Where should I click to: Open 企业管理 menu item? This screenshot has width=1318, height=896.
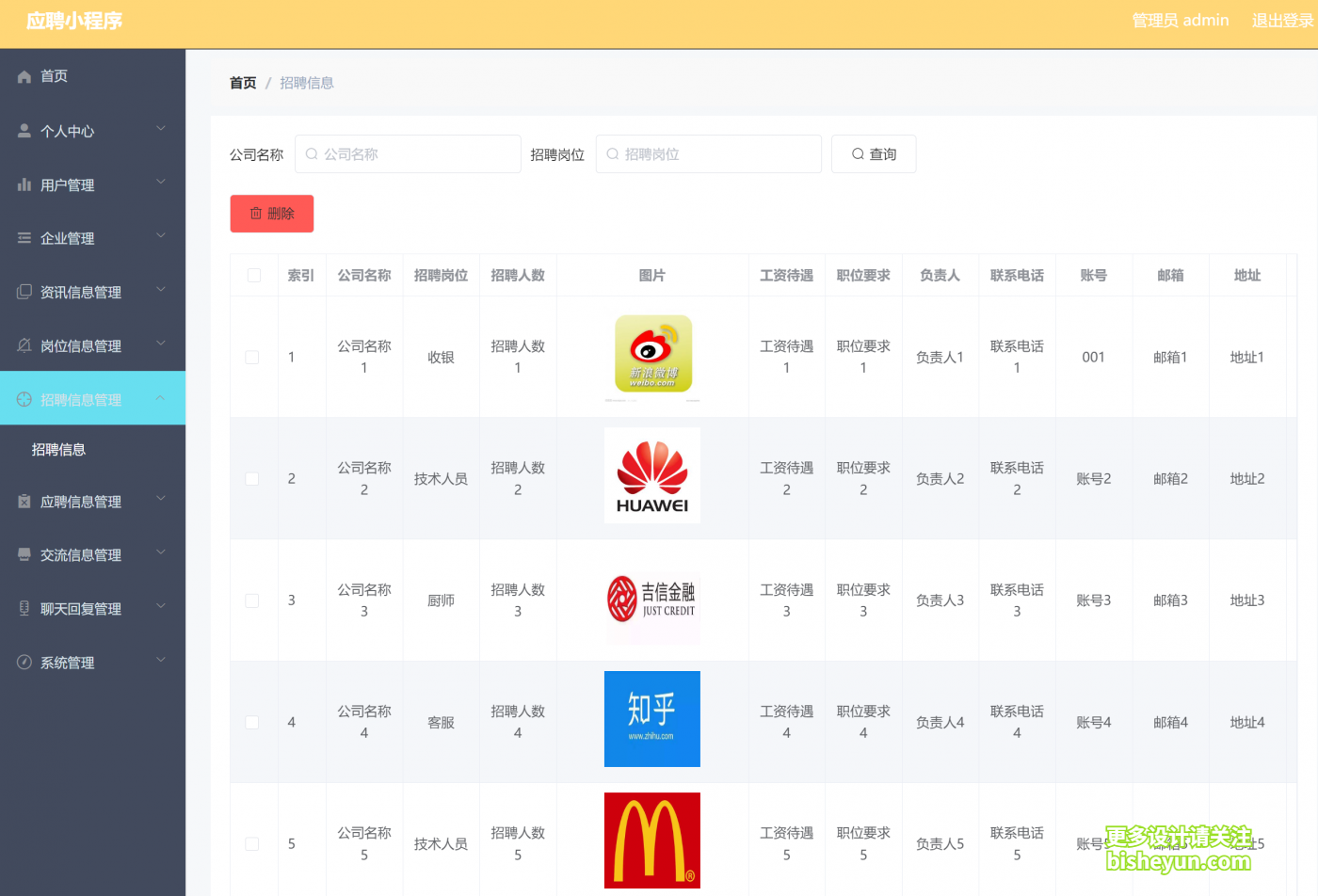[92, 238]
